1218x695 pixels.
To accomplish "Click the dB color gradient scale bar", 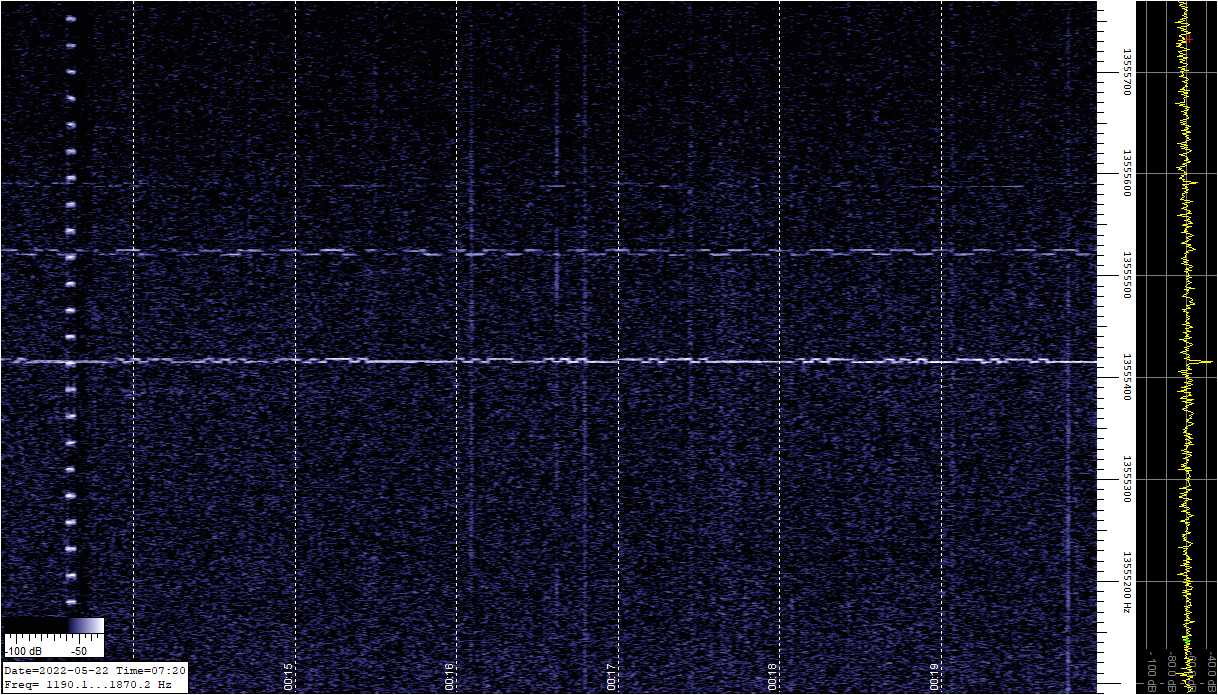I will (x=54, y=626).
